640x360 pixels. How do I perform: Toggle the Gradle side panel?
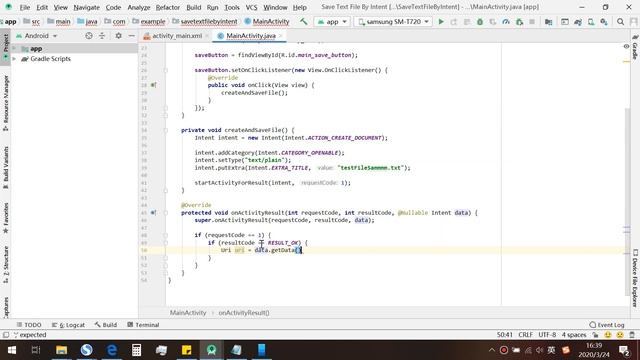point(635,46)
